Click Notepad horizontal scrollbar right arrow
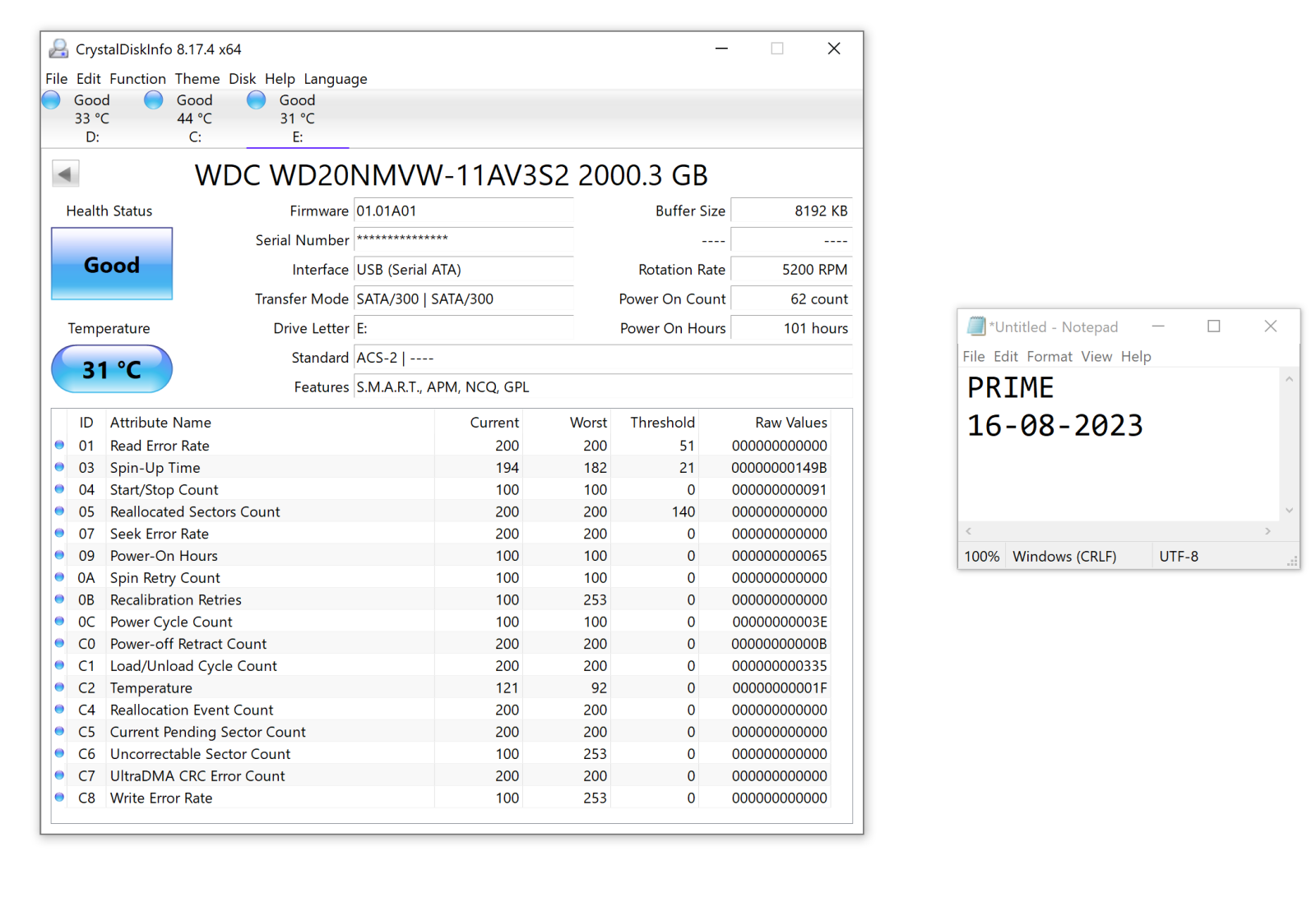Image resolution: width=1316 pixels, height=907 pixels. (x=1267, y=531)
